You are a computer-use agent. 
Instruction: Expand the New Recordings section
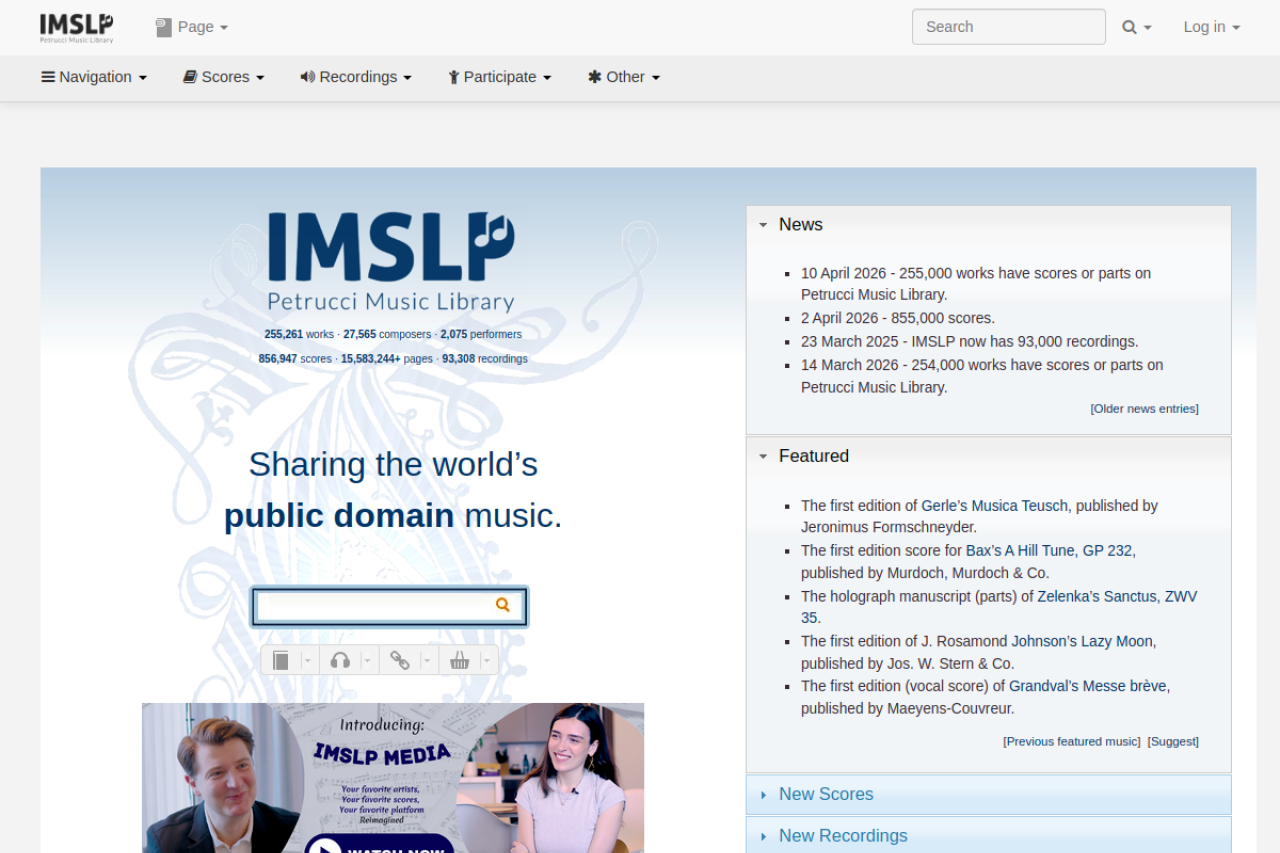click(x=842, y=836)
